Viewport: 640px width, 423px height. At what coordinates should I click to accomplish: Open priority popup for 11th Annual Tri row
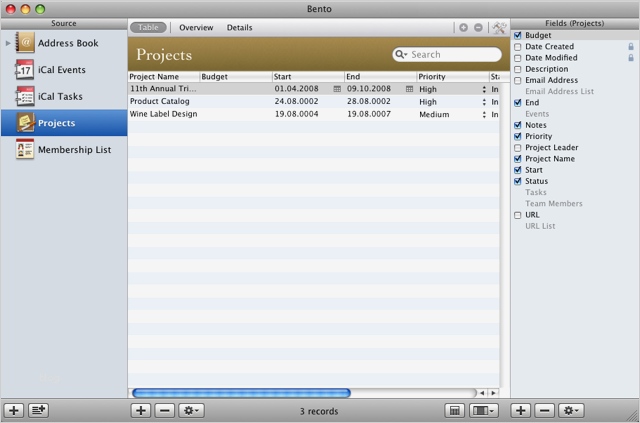[x=484, y=89]
